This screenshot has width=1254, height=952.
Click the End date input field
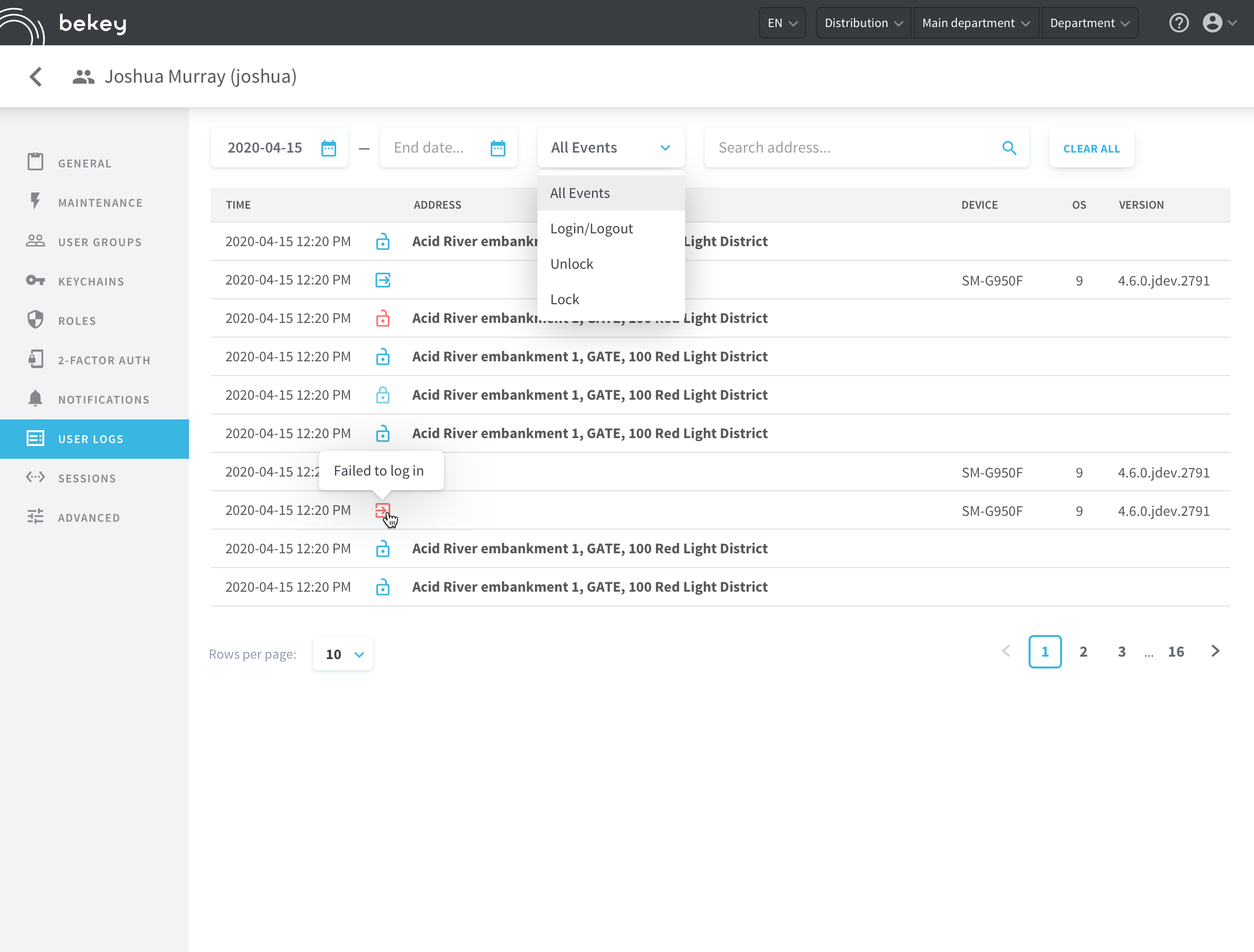tap(448, 148)
